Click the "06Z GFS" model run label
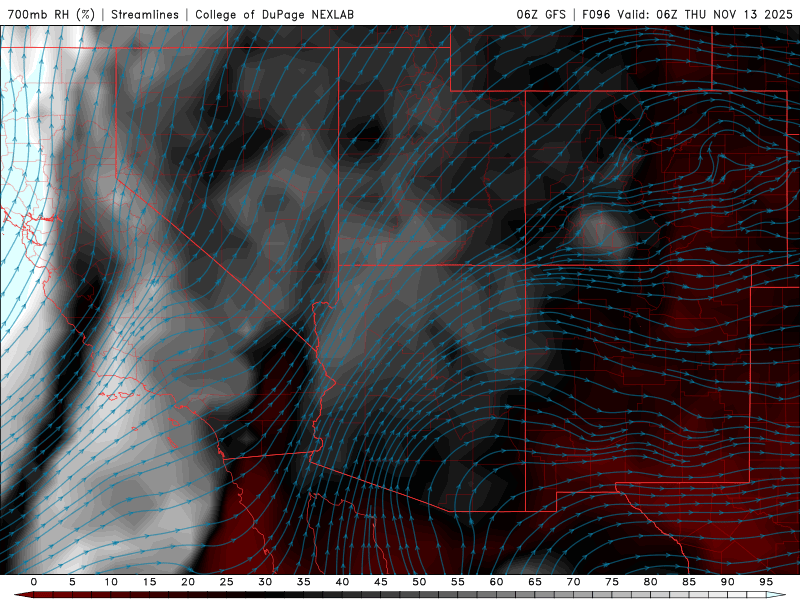 (x=541, y=14)
